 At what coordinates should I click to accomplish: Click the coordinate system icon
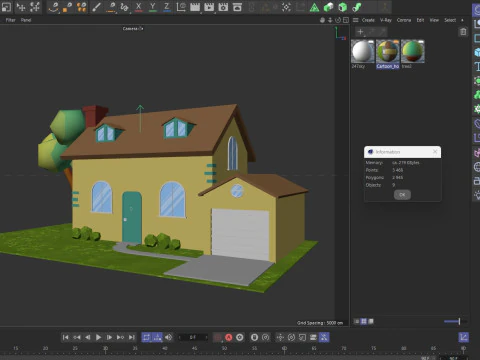point(181,7)
